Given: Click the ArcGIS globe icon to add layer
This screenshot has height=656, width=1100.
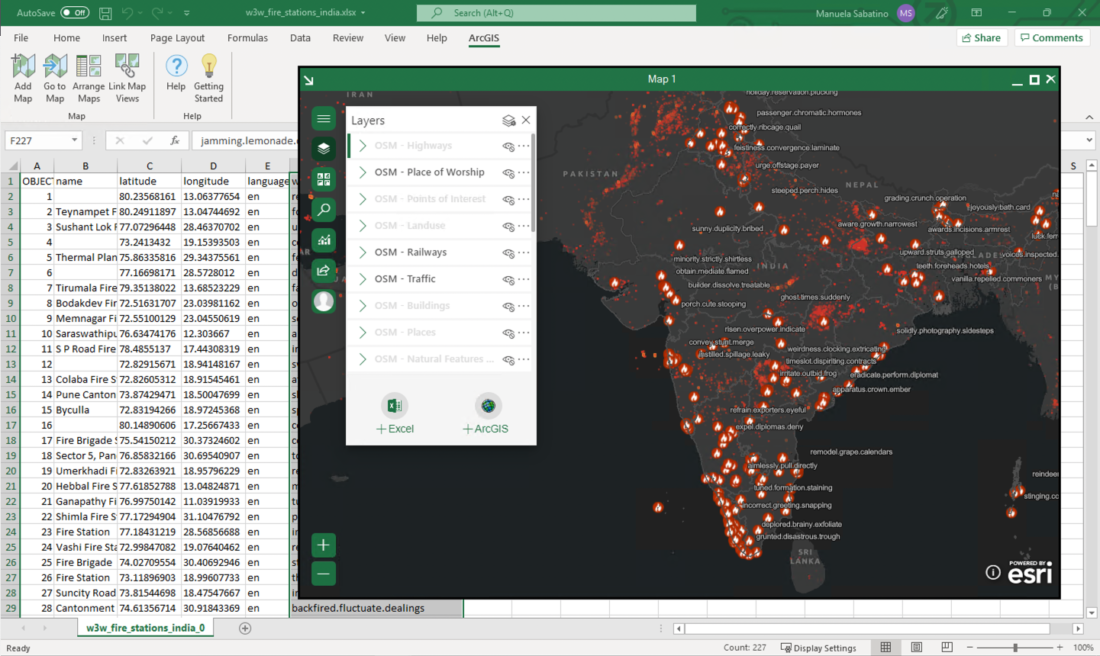Looking at the screenshot, I should point(488,406).
